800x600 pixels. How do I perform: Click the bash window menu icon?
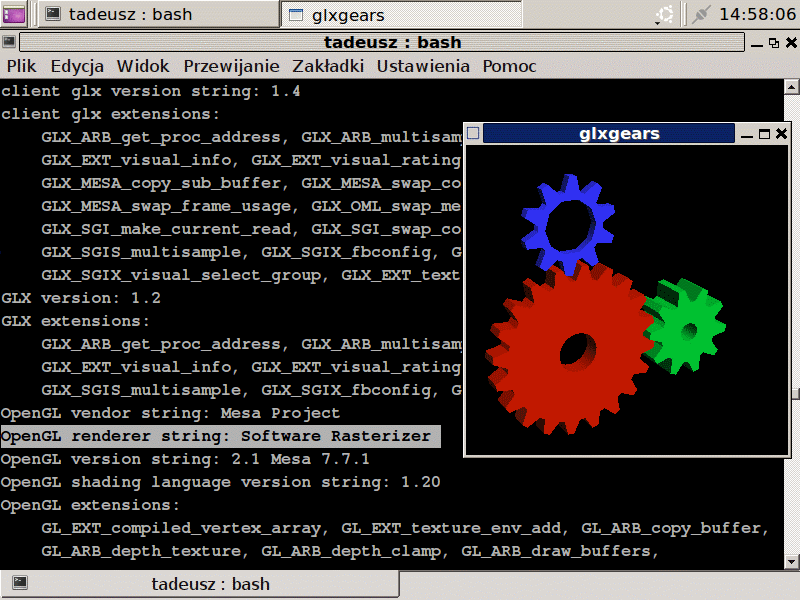click(9, 42)
